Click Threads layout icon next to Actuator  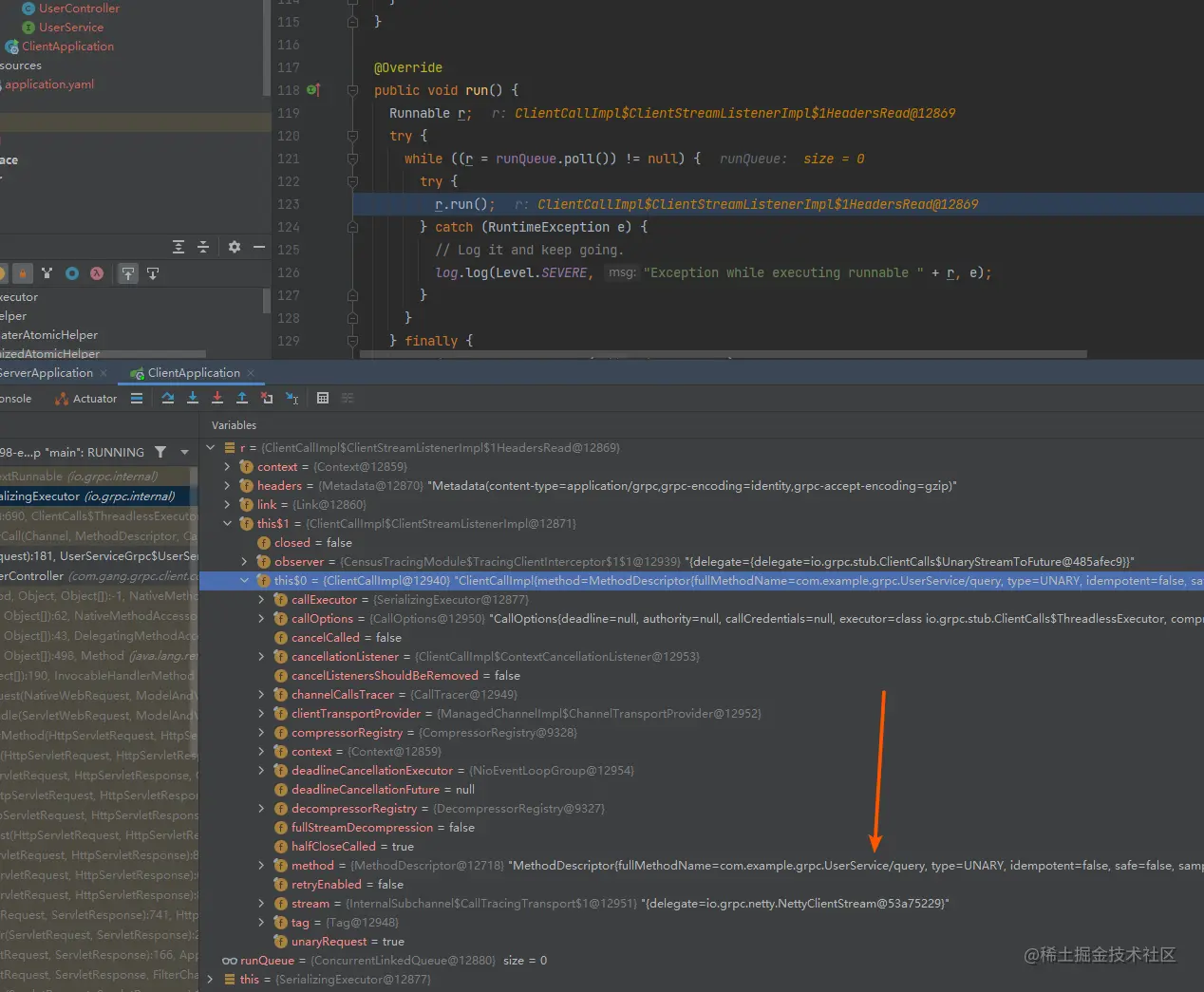tap(137, 399)
